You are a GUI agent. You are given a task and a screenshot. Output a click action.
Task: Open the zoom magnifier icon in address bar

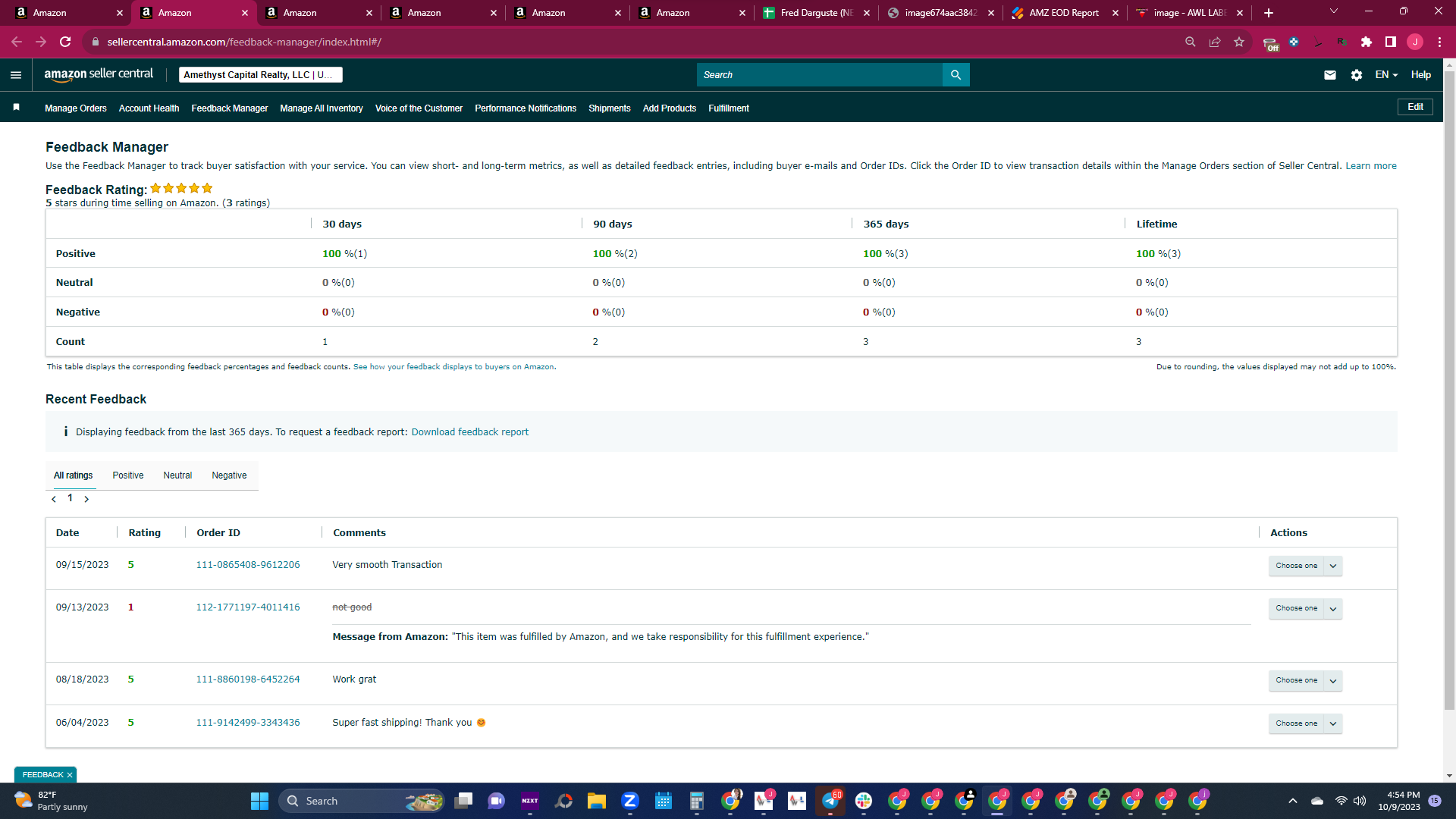tap(1191, 42)
